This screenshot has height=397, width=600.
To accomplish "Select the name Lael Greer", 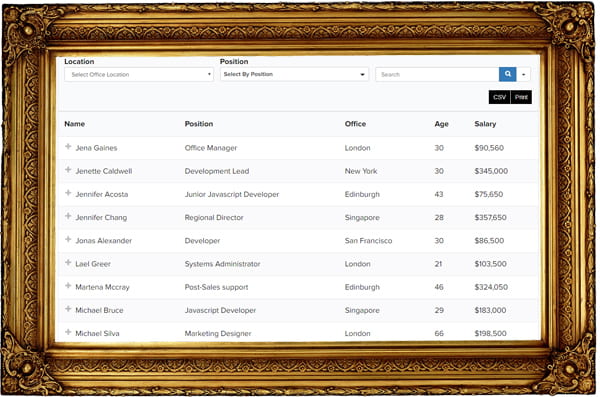I will (93, 264).
